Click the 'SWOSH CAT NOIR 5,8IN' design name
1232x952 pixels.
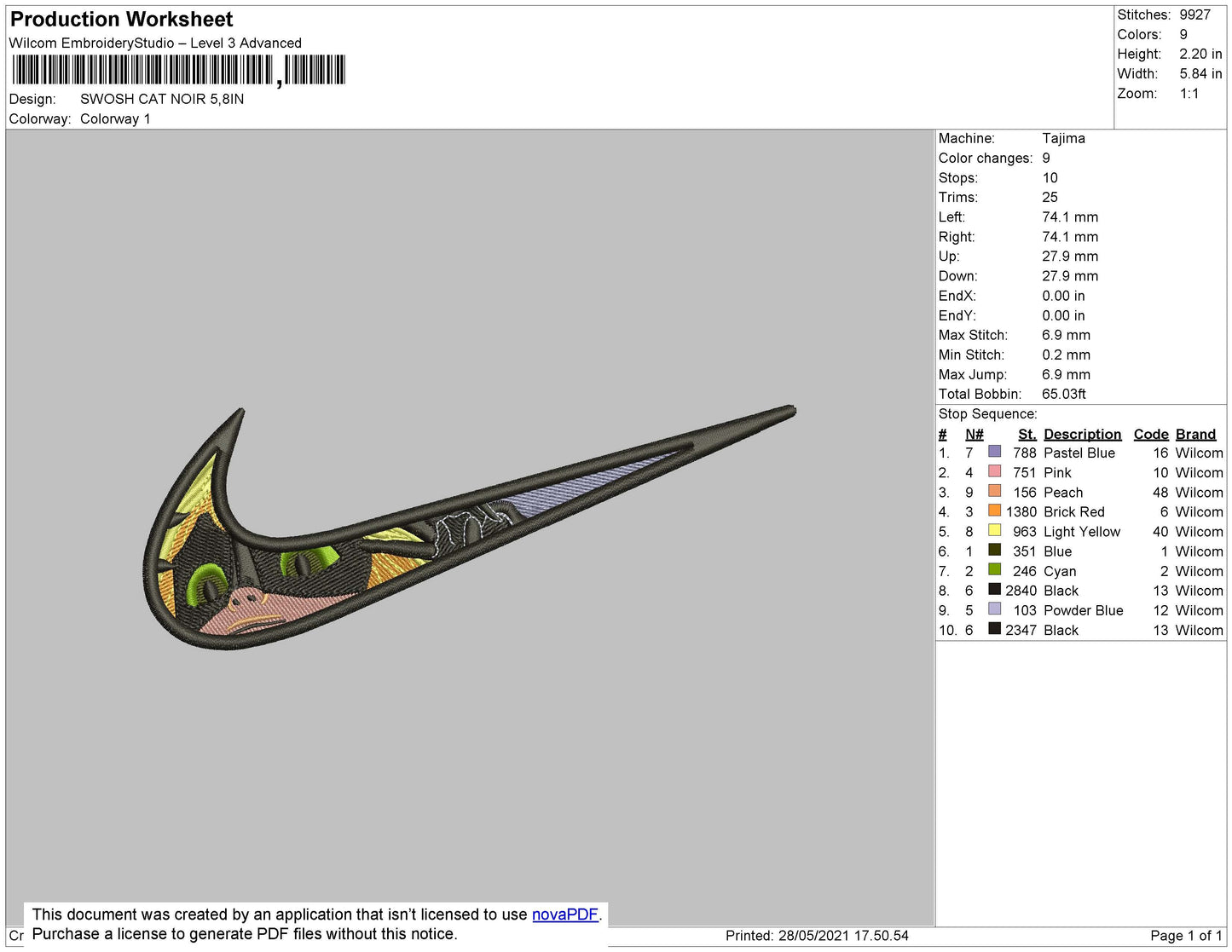162,99
